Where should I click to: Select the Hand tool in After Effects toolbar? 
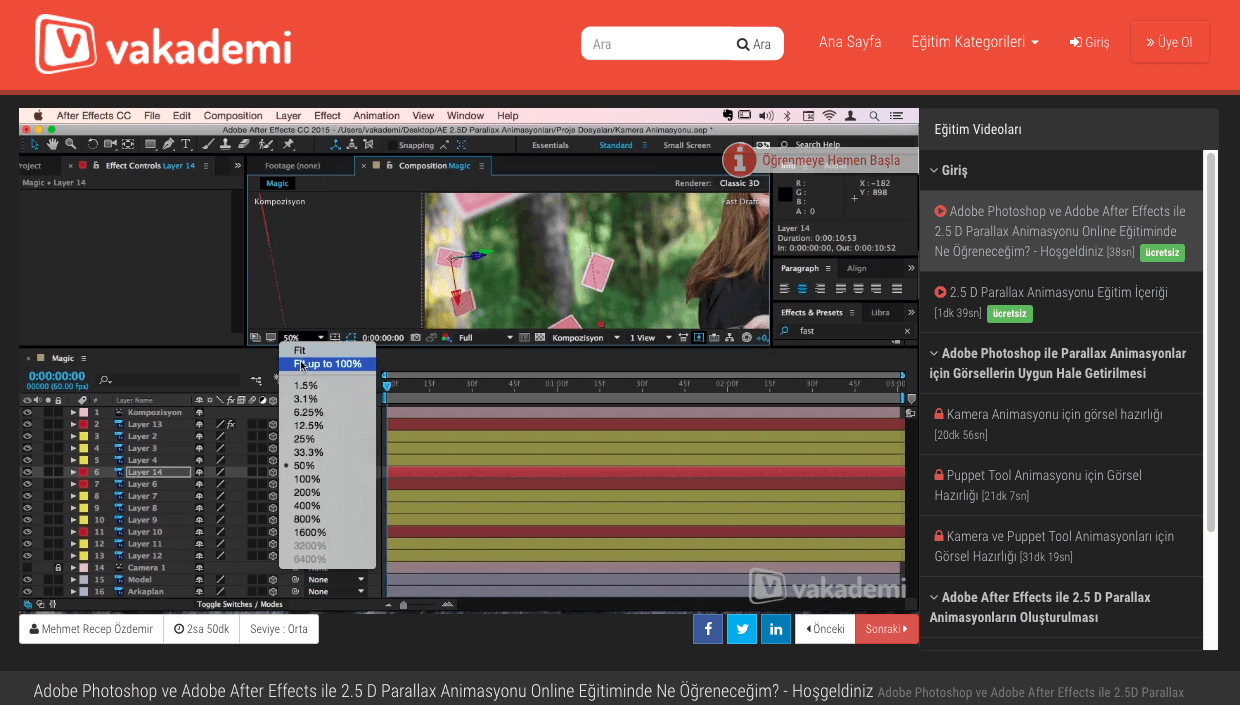coord(53,145)
